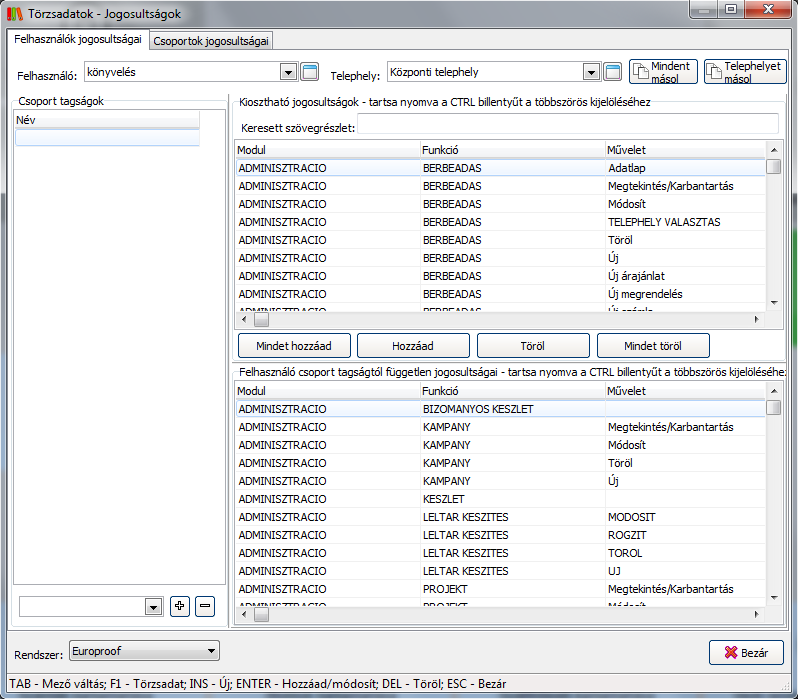Switch to Csoportok jogosultságai tab
This screenshot has width=798, height=699.
click(211, 41)
